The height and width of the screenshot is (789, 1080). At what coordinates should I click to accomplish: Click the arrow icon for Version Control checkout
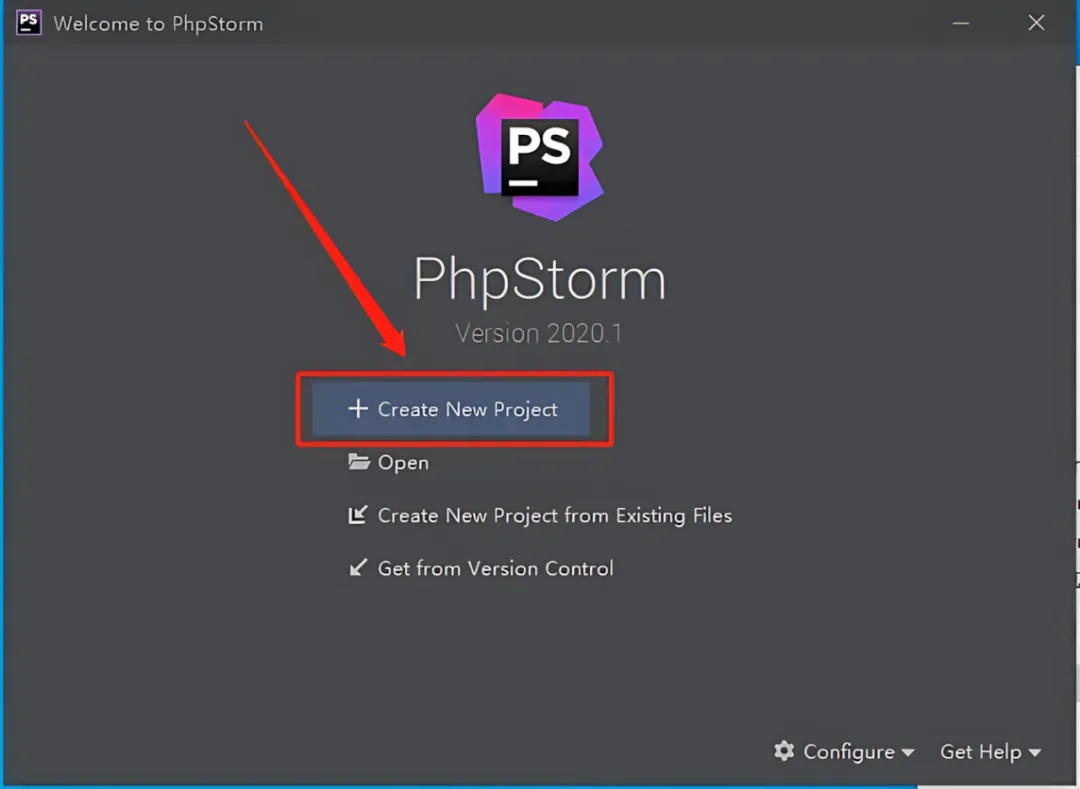pos(358,568)
